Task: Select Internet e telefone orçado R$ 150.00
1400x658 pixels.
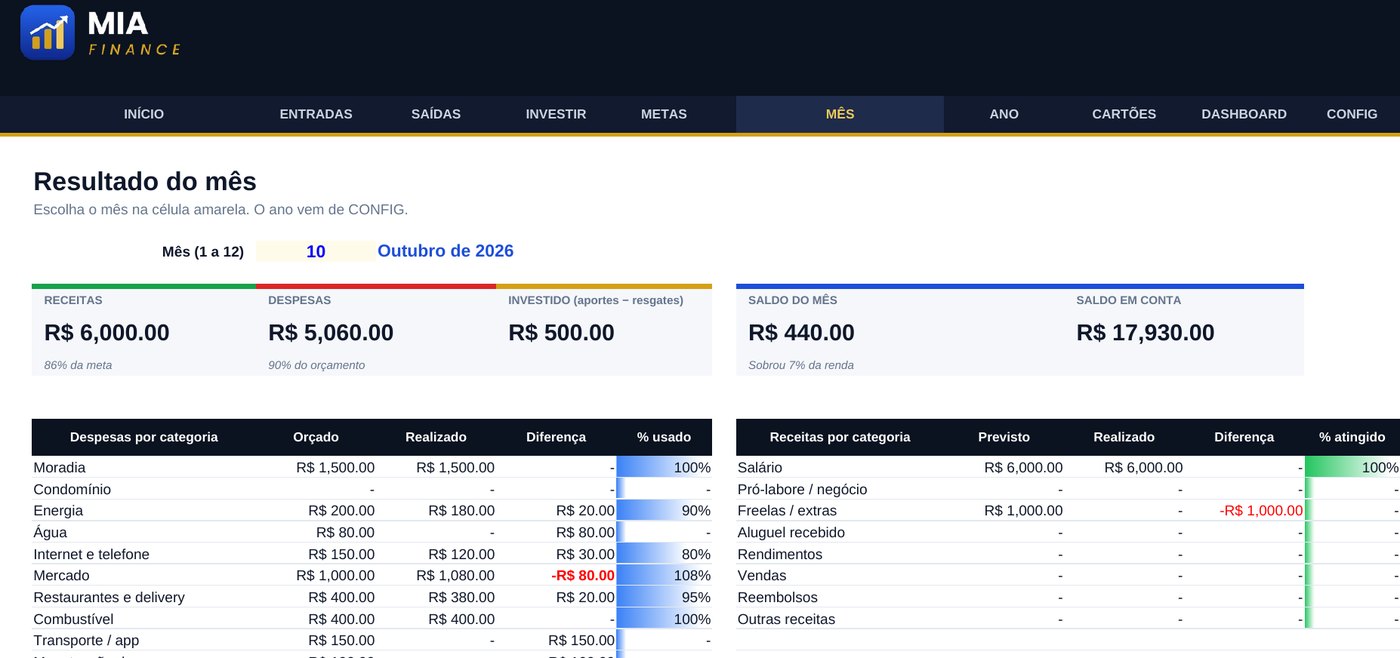Action: click(x=341, y=554)
